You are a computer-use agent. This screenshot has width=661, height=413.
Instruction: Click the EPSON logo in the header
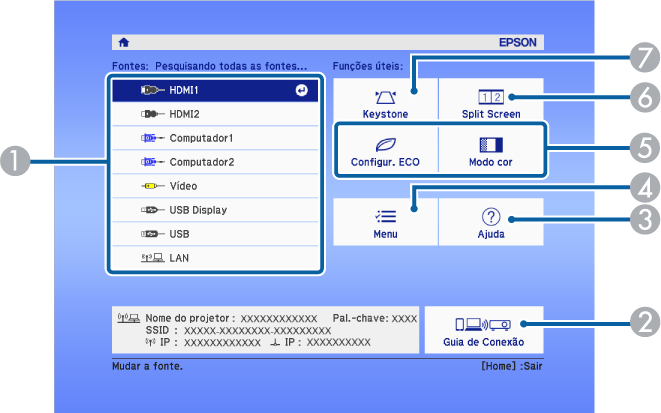[x=518, y=43]
